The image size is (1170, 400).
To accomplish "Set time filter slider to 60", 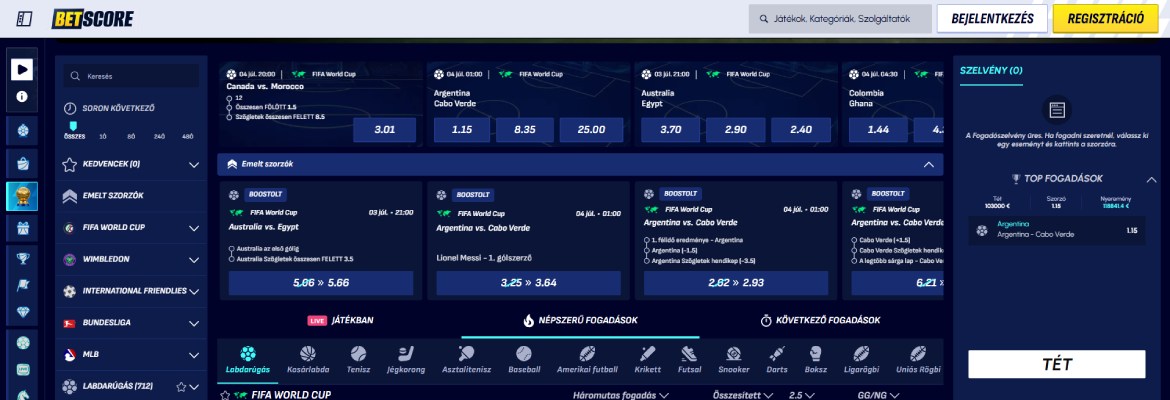I will (x=131, y=137).
